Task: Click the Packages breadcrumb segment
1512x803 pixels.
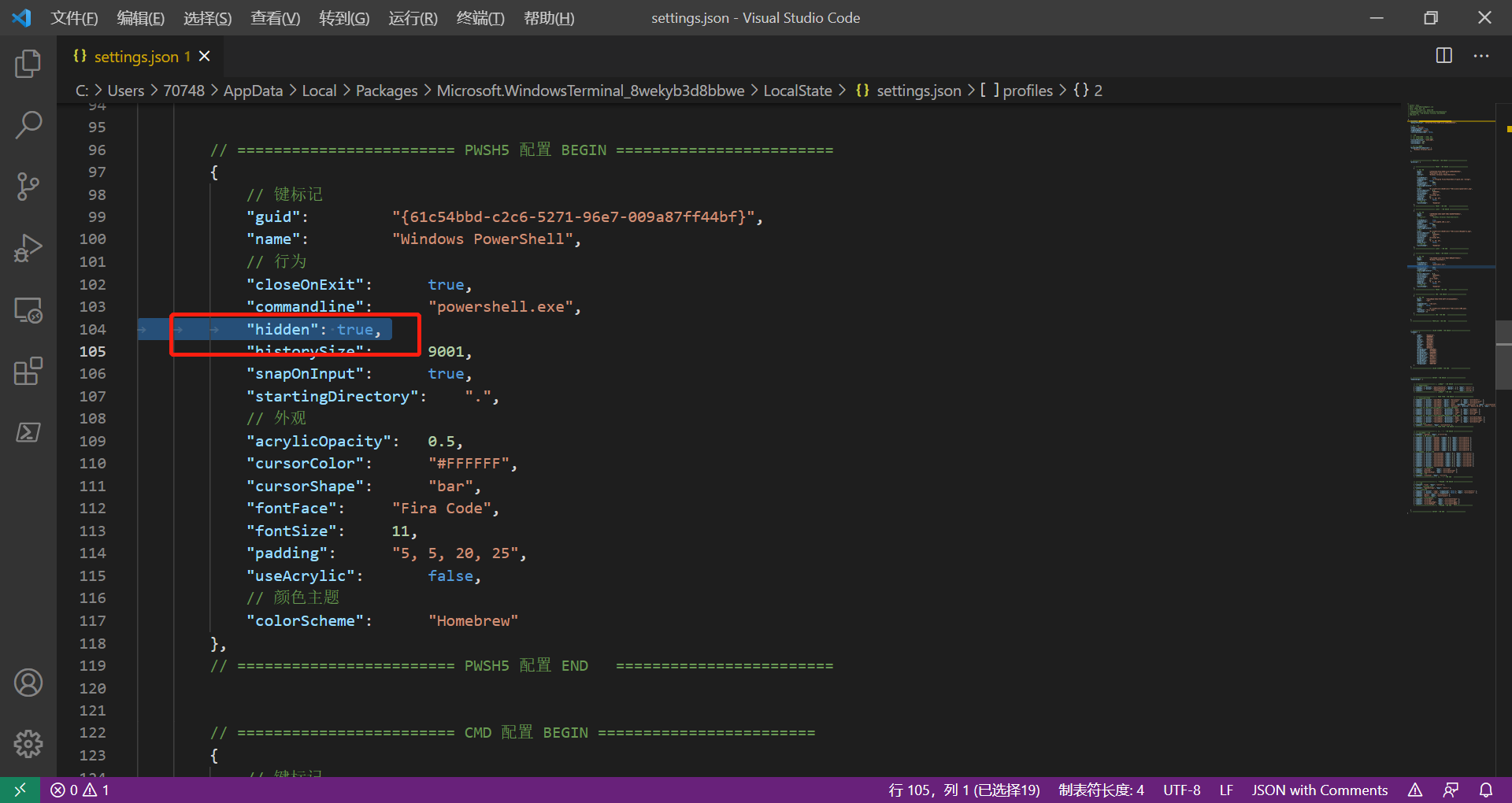Action: [387, 91]
